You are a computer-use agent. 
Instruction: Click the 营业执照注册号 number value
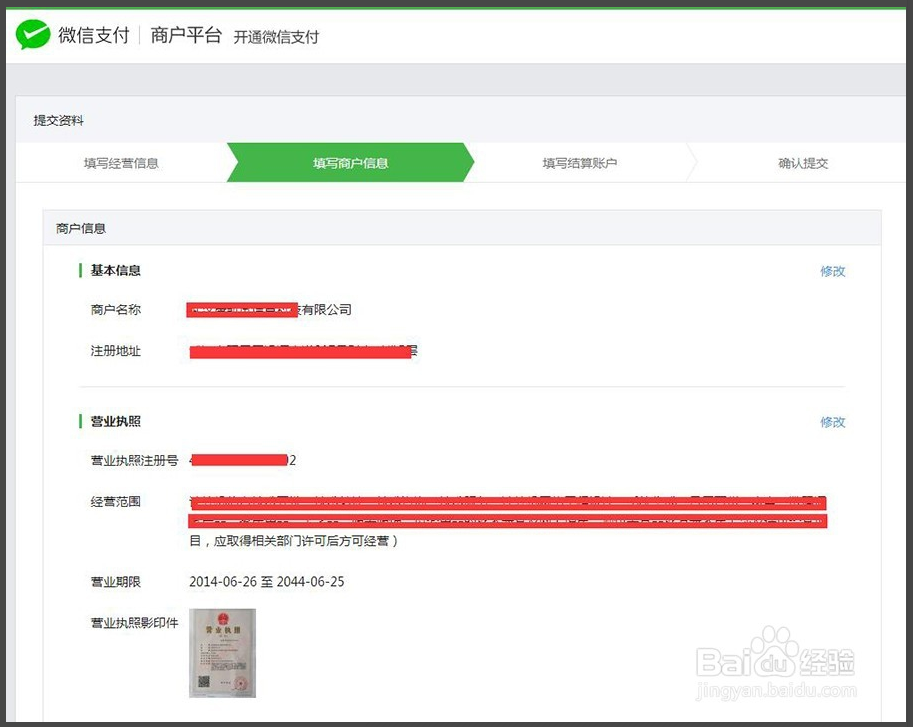[x=242, y=461]
